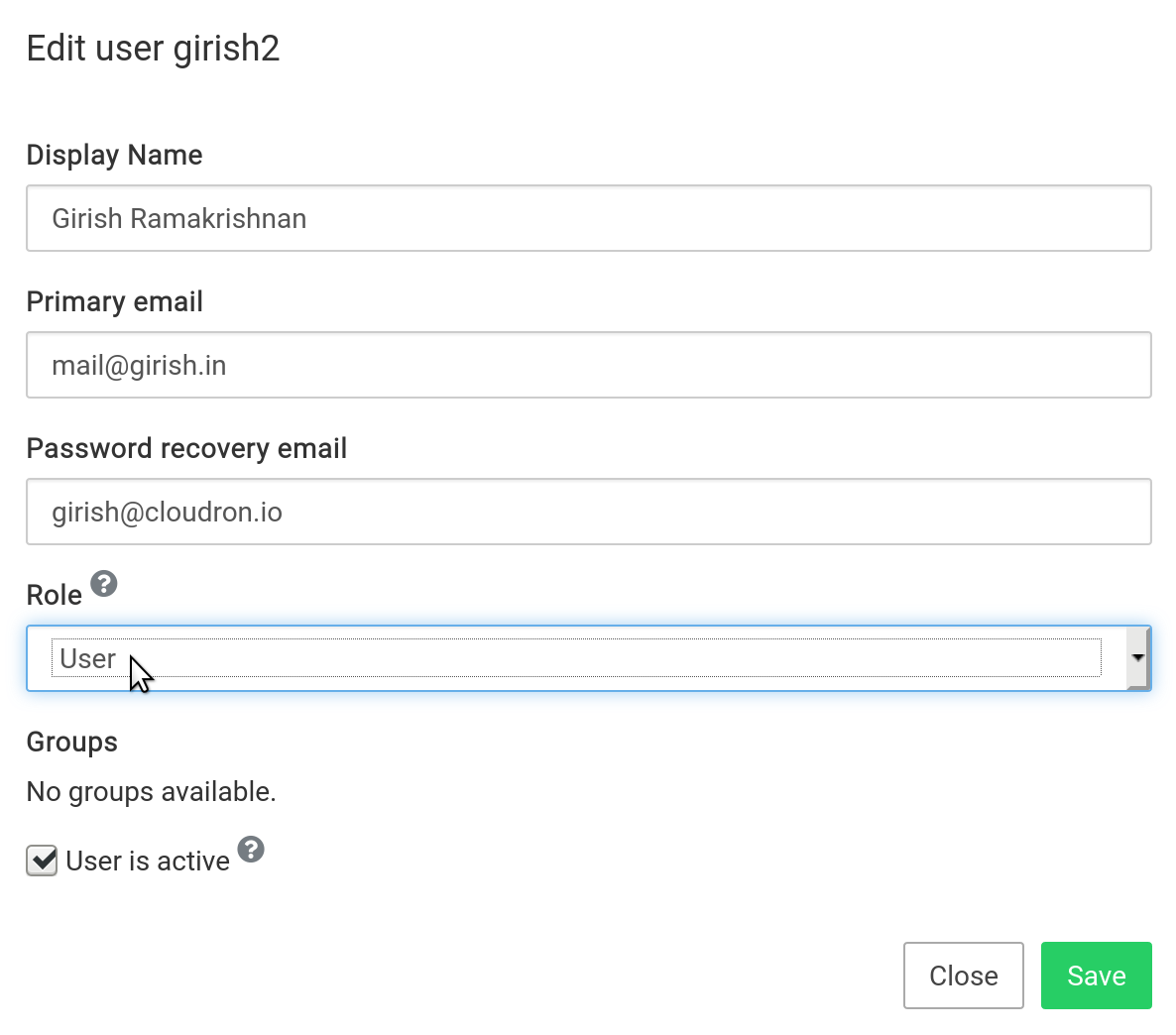Open the Role dropdown showing User
1176x1035 pixels.
575,658
